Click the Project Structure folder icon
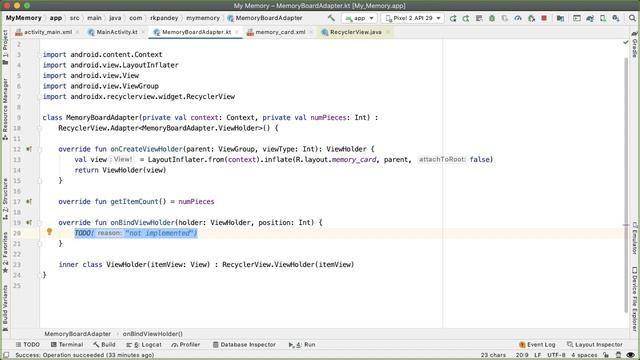640x360 pixels. coord(560,18)
